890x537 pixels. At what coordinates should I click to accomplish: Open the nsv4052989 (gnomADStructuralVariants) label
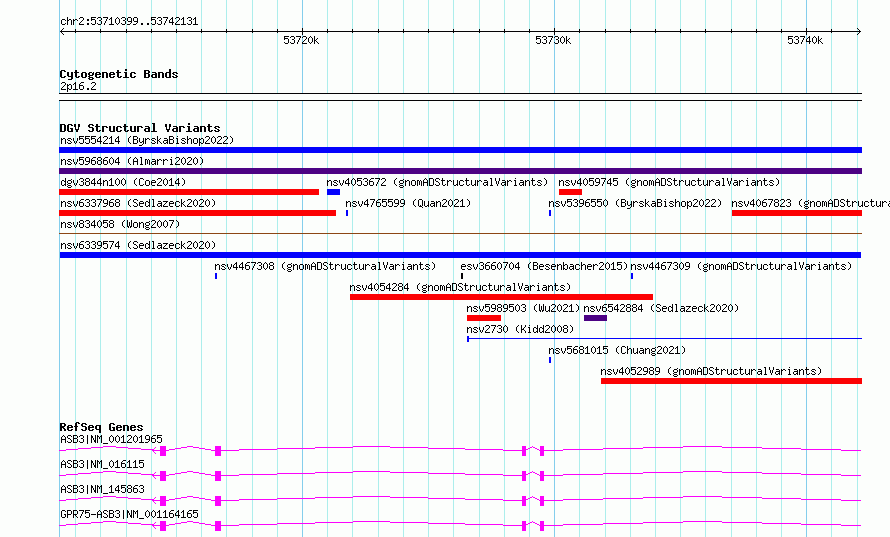tap(711, 371)
